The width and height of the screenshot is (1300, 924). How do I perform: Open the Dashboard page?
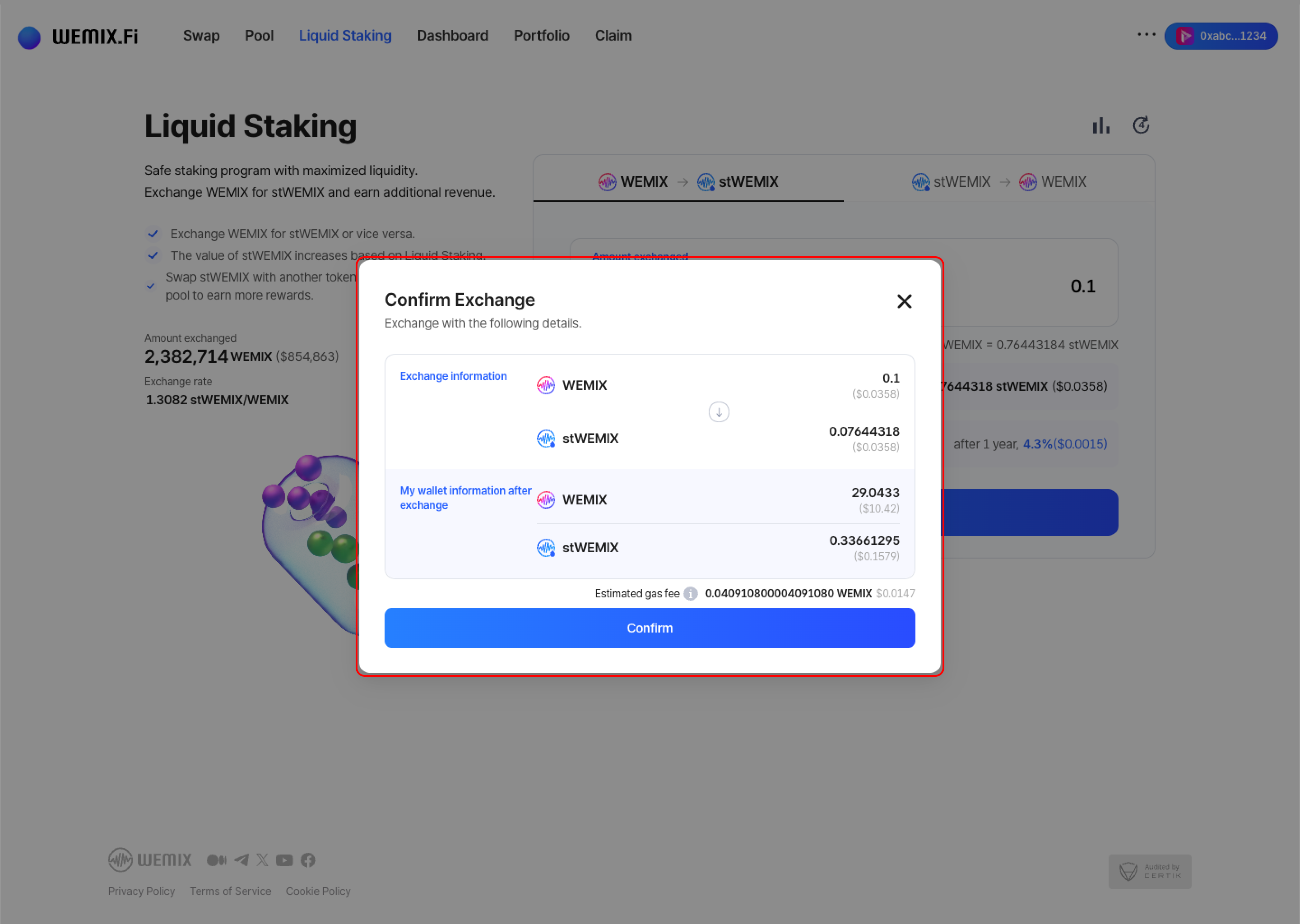452,36
